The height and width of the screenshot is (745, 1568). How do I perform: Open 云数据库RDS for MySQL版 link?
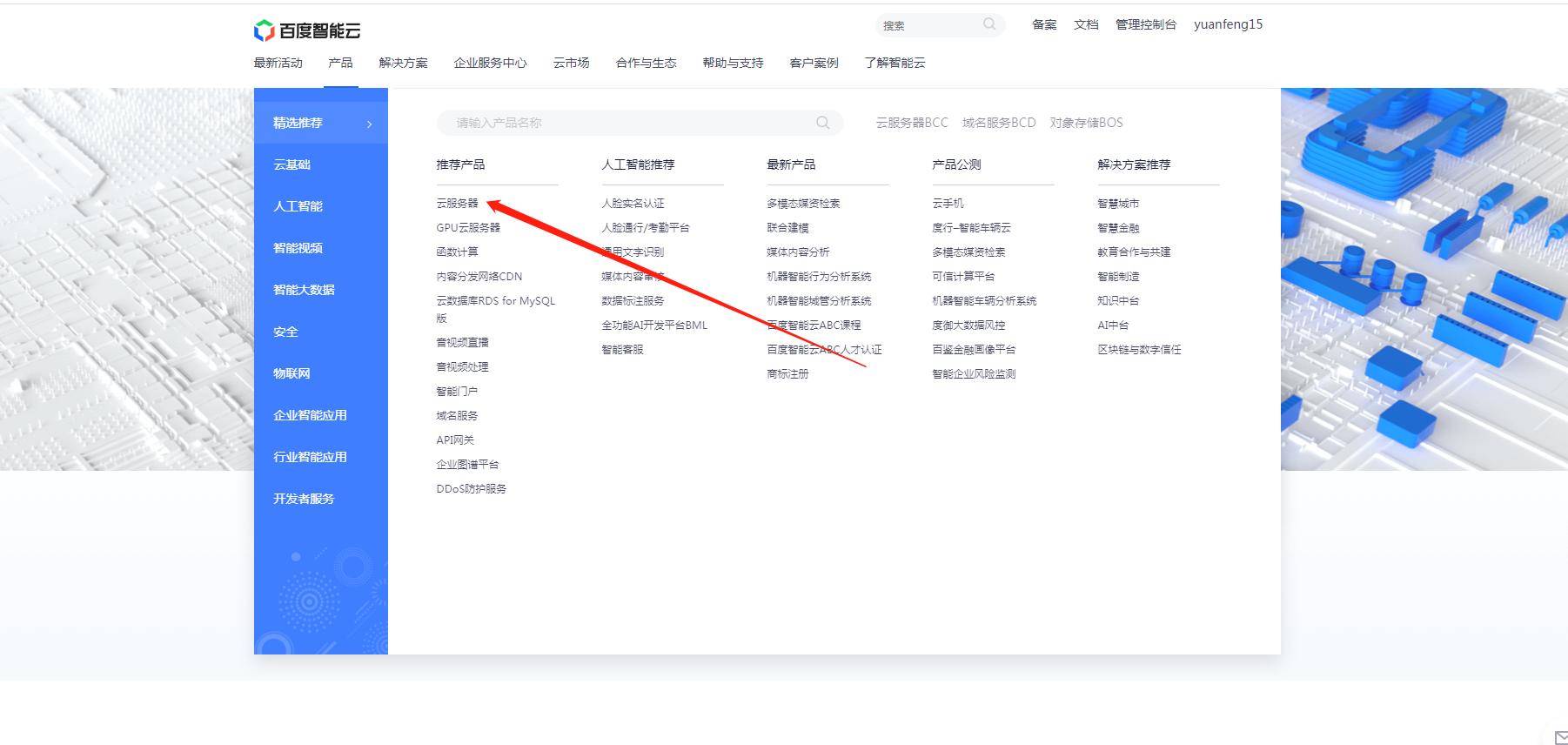pyautogui.click(x=496, y=309)
